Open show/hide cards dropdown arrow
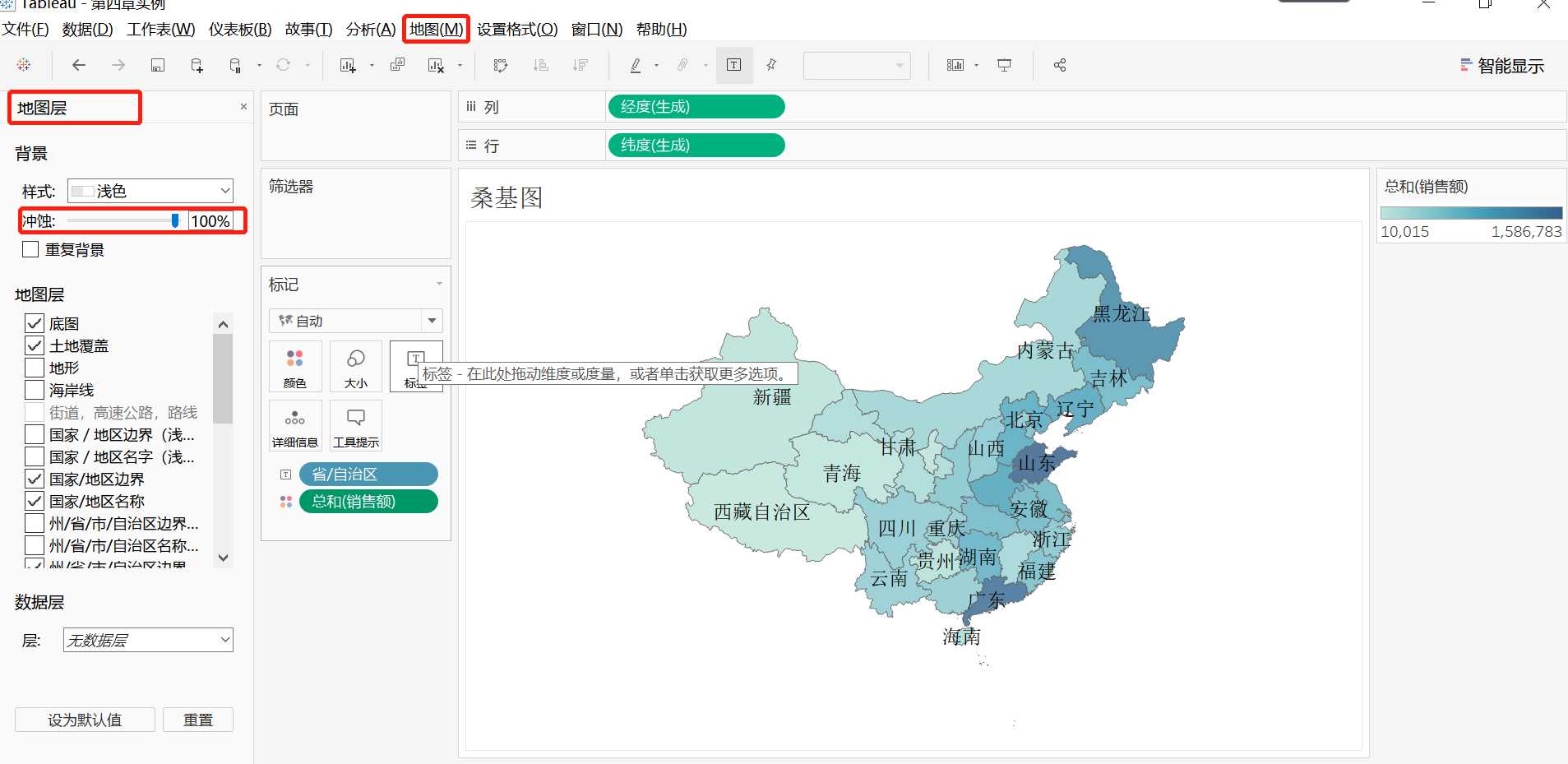The image size is (1568, 764). [976, 66]
